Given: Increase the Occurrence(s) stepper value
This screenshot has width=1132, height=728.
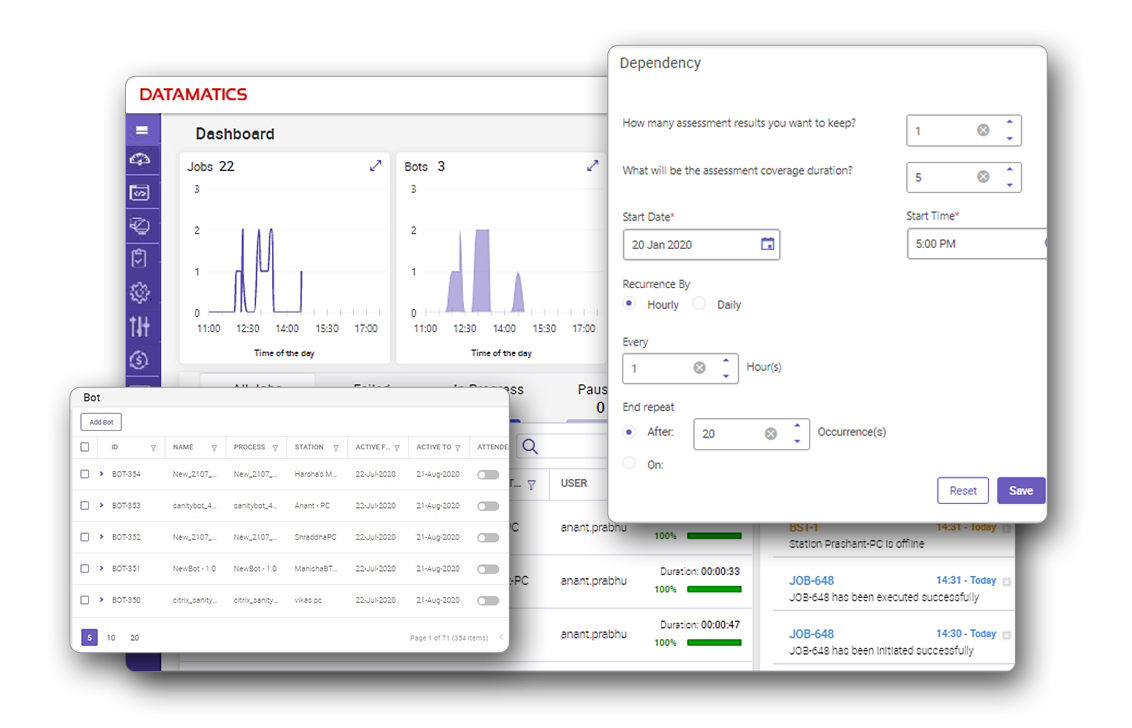Looking at the screenshot, I should [797, 426].
